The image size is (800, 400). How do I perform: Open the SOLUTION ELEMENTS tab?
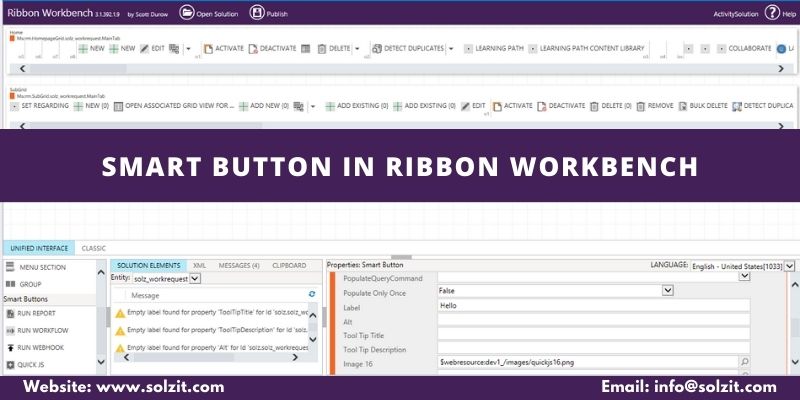[x=148, y=265]
